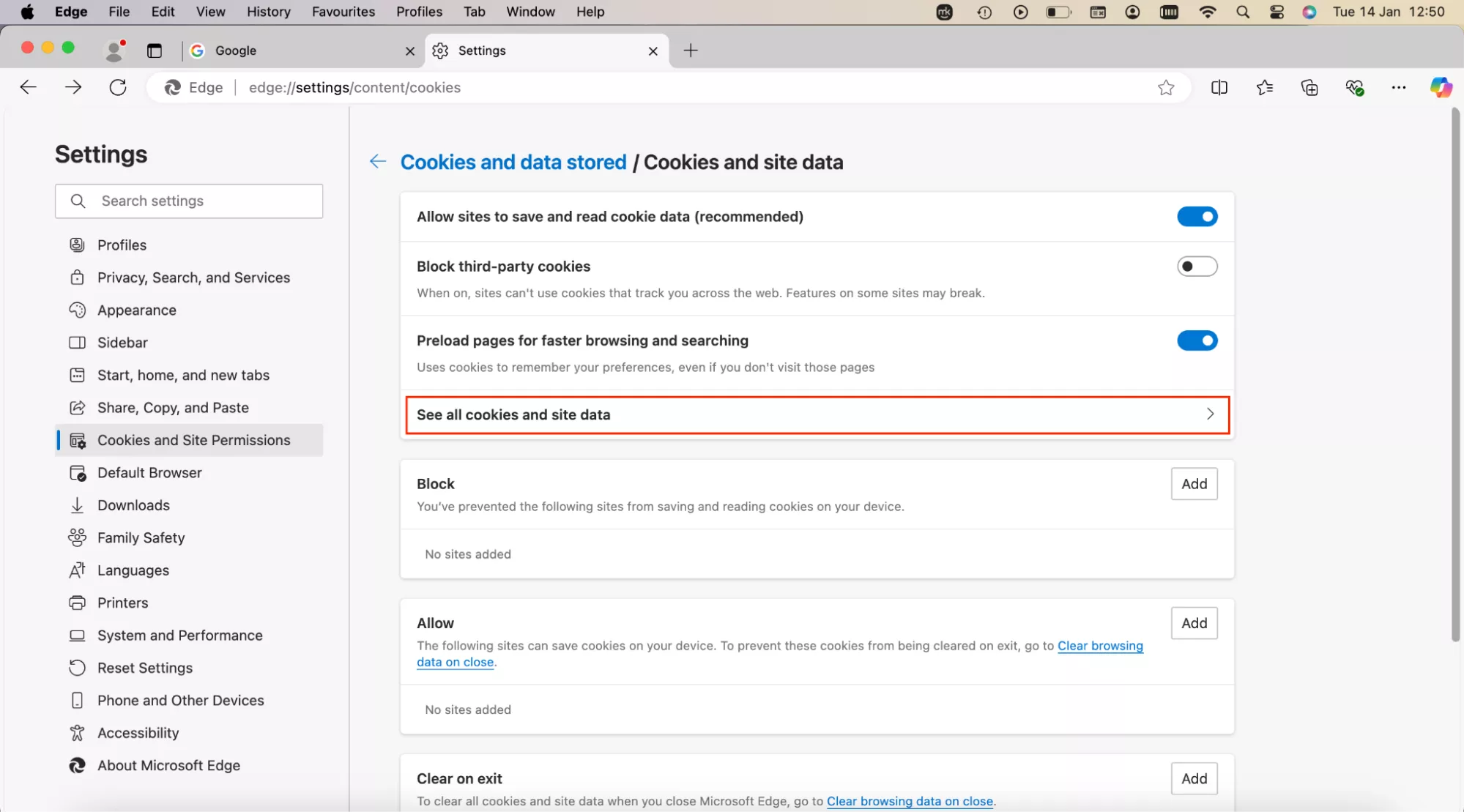1464x812 pixels.
Task: Disable Allow sites to save cookie data
Action: (x=1197, y=217)
